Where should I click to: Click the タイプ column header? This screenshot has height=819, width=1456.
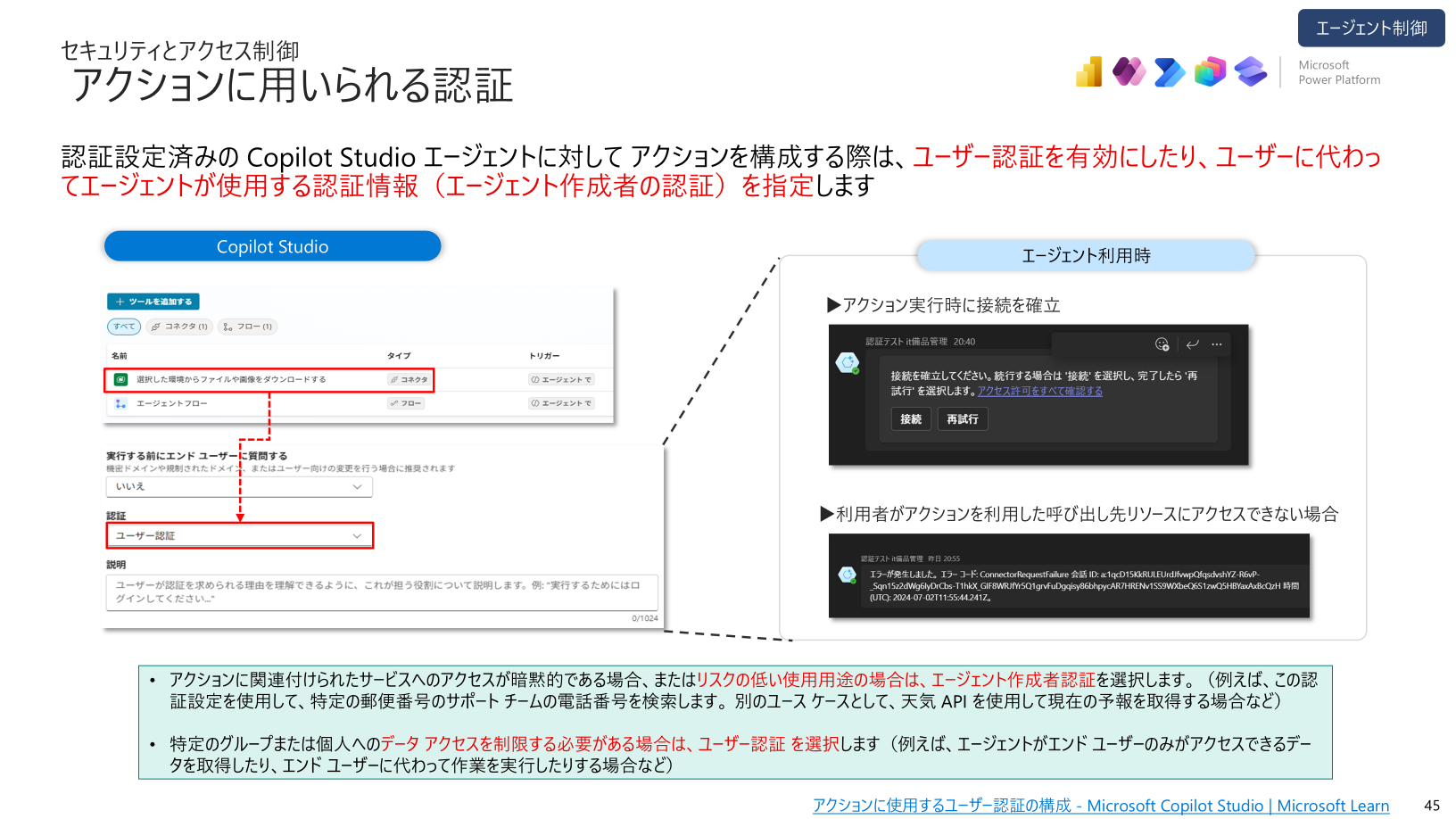click(399, 355)
